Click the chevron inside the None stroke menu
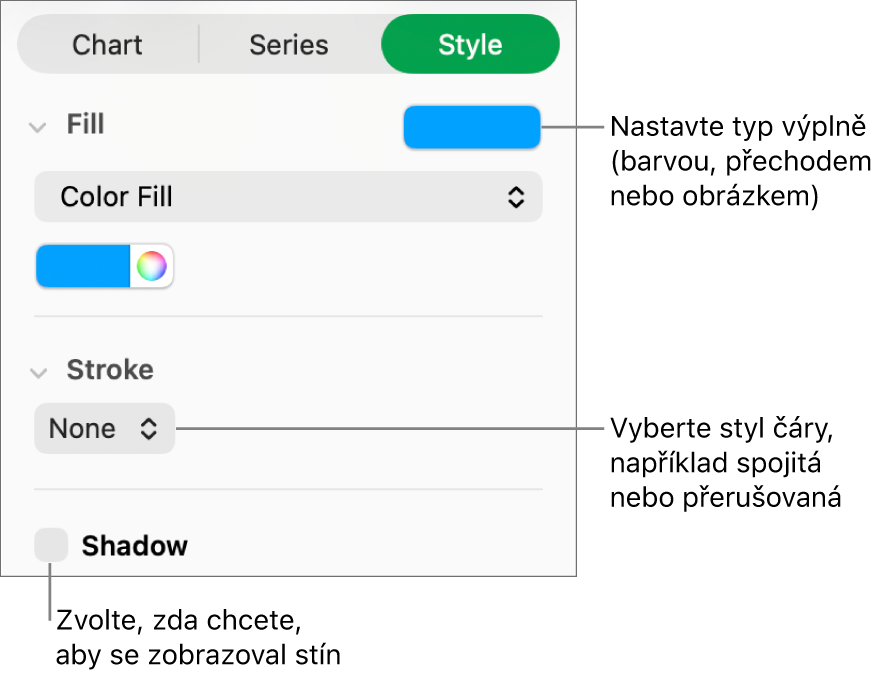 pyautogui.click(x=148, y=428)
